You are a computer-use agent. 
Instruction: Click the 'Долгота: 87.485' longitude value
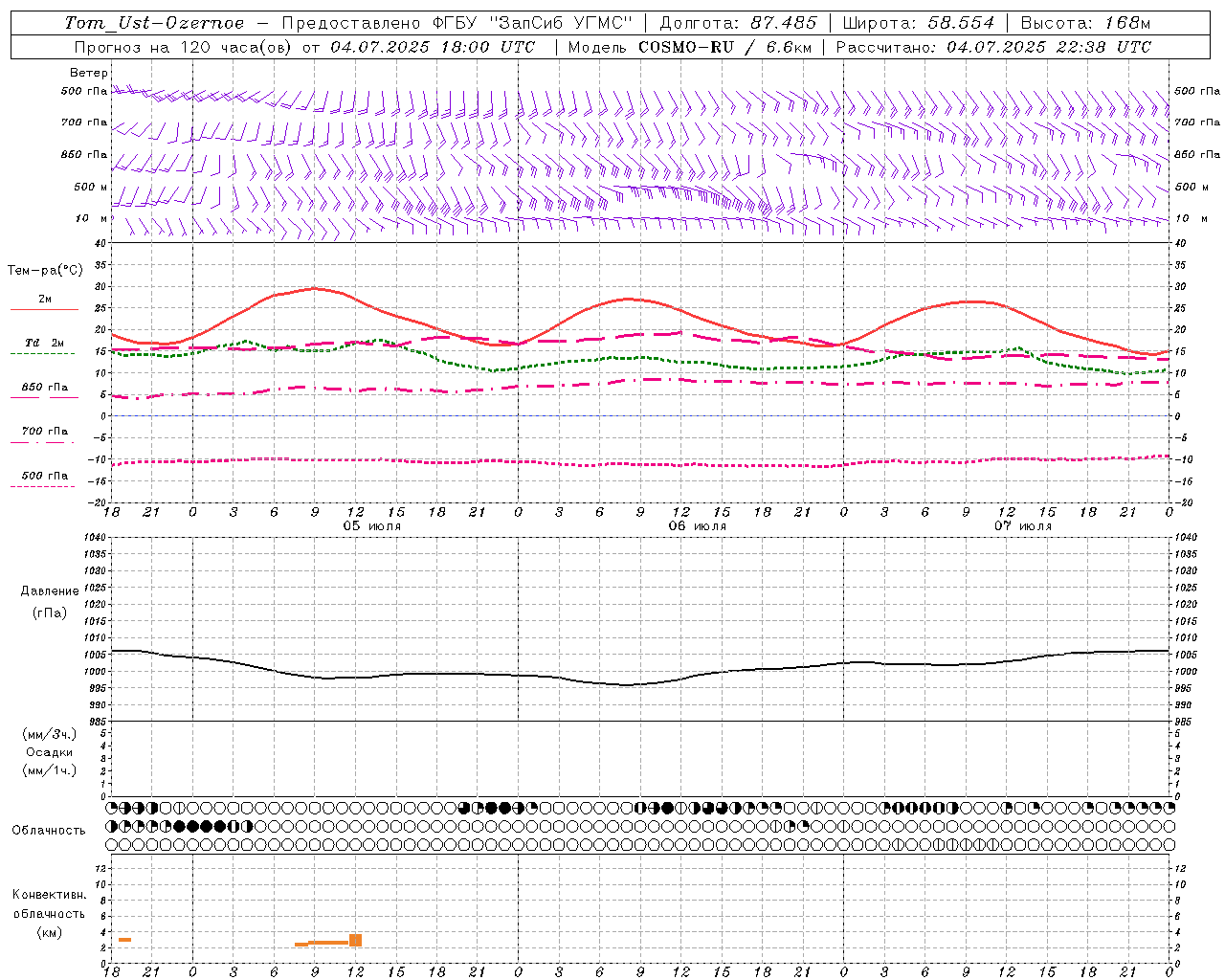pos(739,23)
